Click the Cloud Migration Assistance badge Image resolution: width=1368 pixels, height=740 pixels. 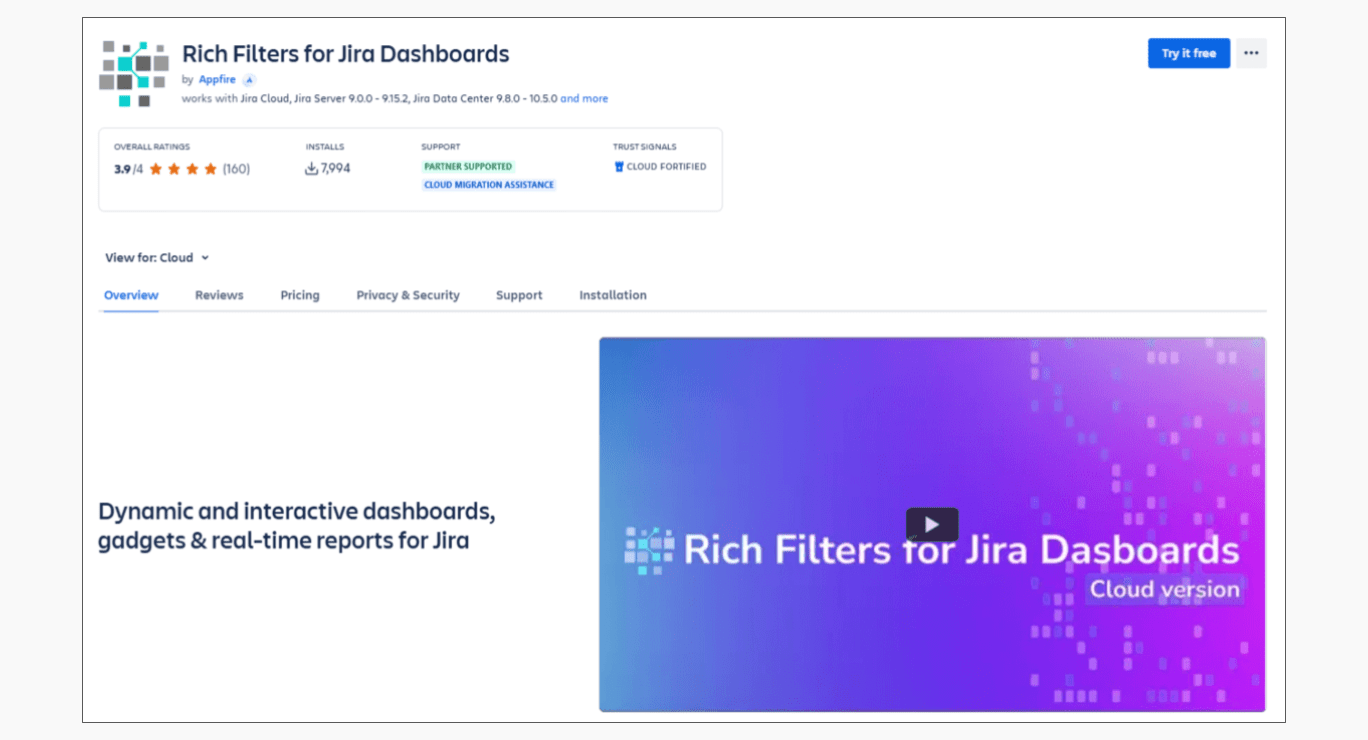pos(489,185)
